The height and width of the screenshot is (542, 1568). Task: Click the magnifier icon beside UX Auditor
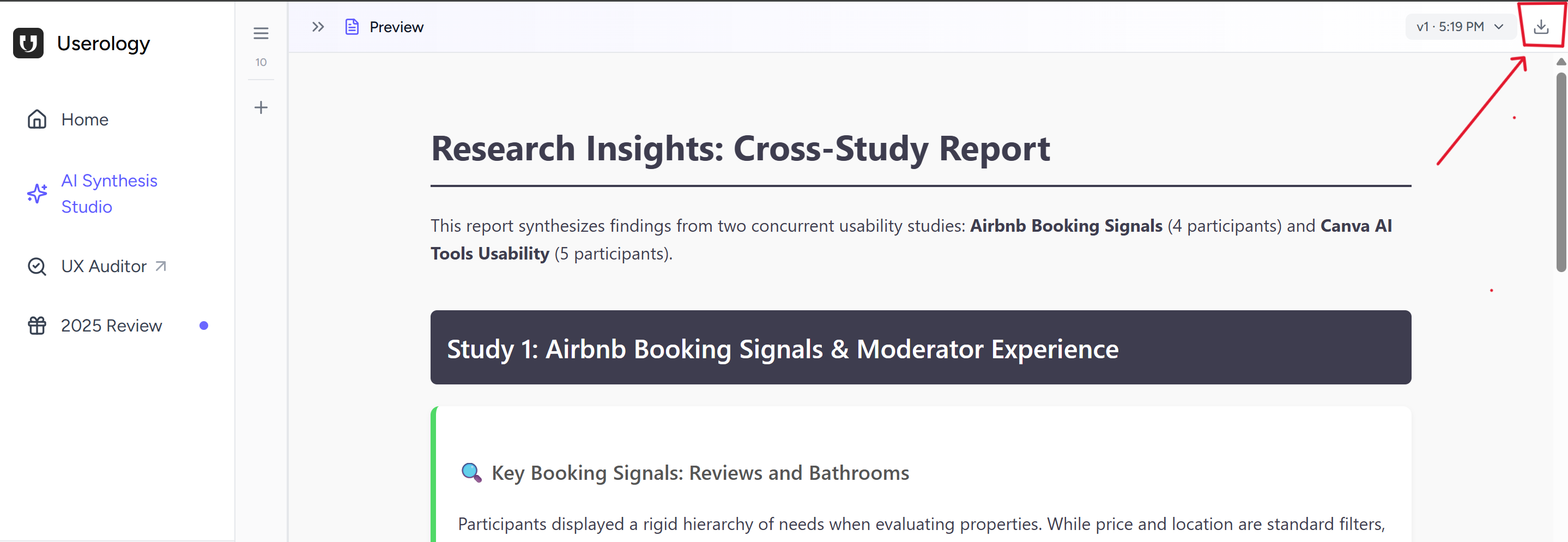point(37,266)
